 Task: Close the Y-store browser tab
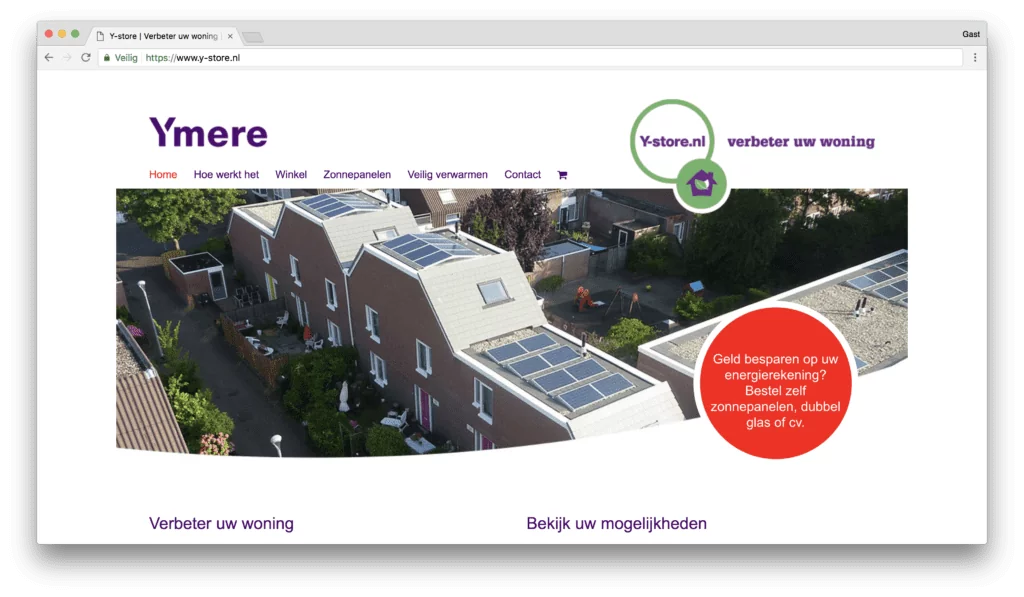230,36
